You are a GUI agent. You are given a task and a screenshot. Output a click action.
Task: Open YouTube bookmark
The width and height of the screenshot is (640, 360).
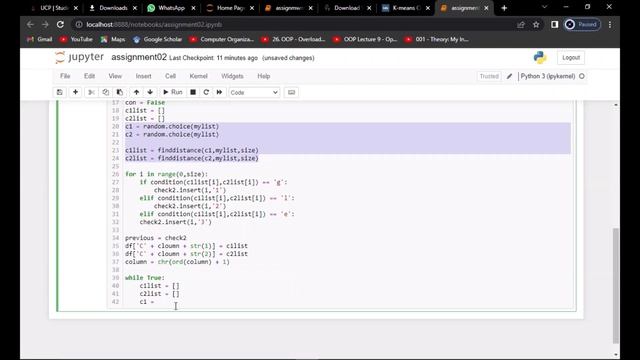tap(76, 40)
